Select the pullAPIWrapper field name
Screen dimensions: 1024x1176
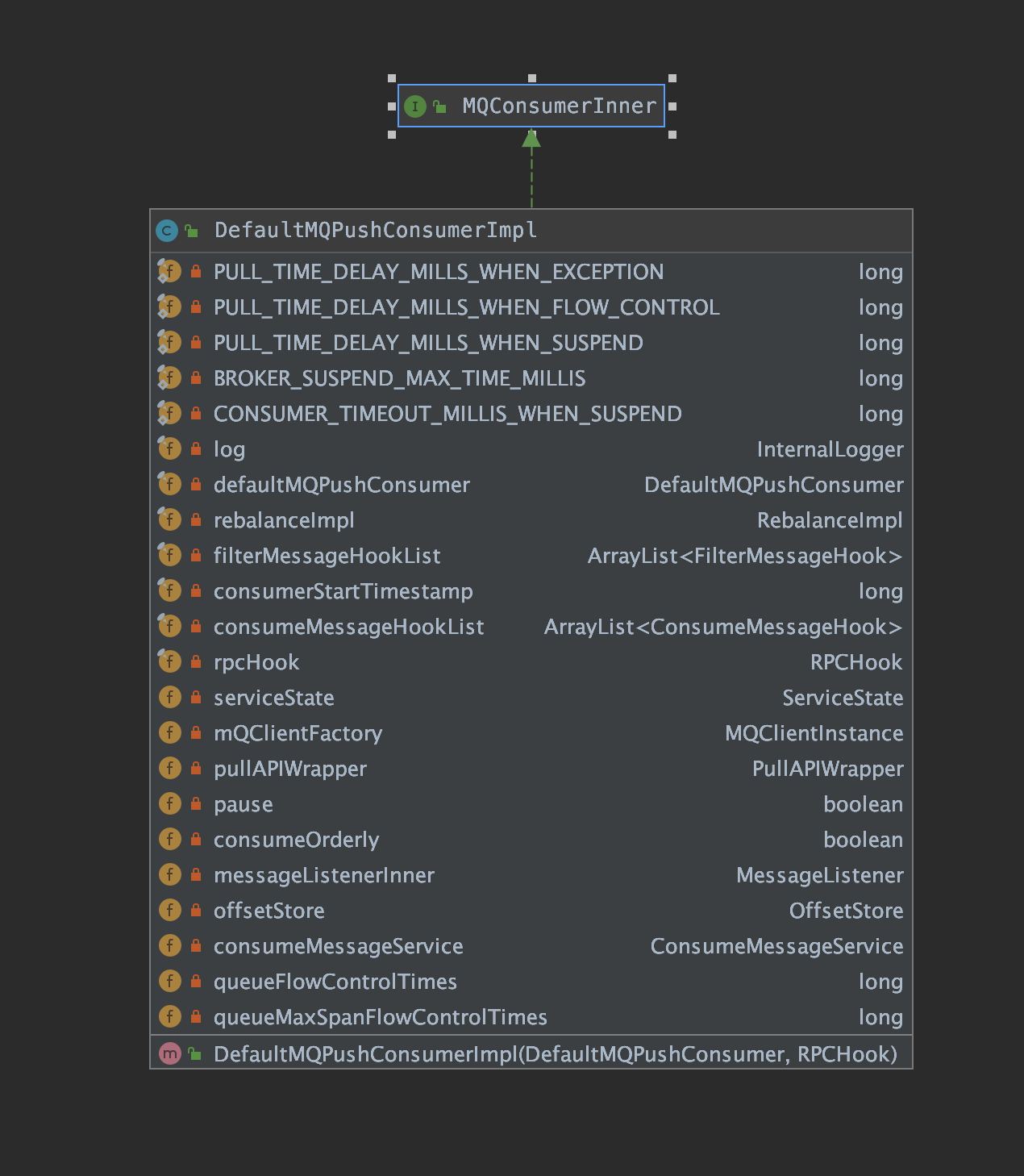coord(290,769)
